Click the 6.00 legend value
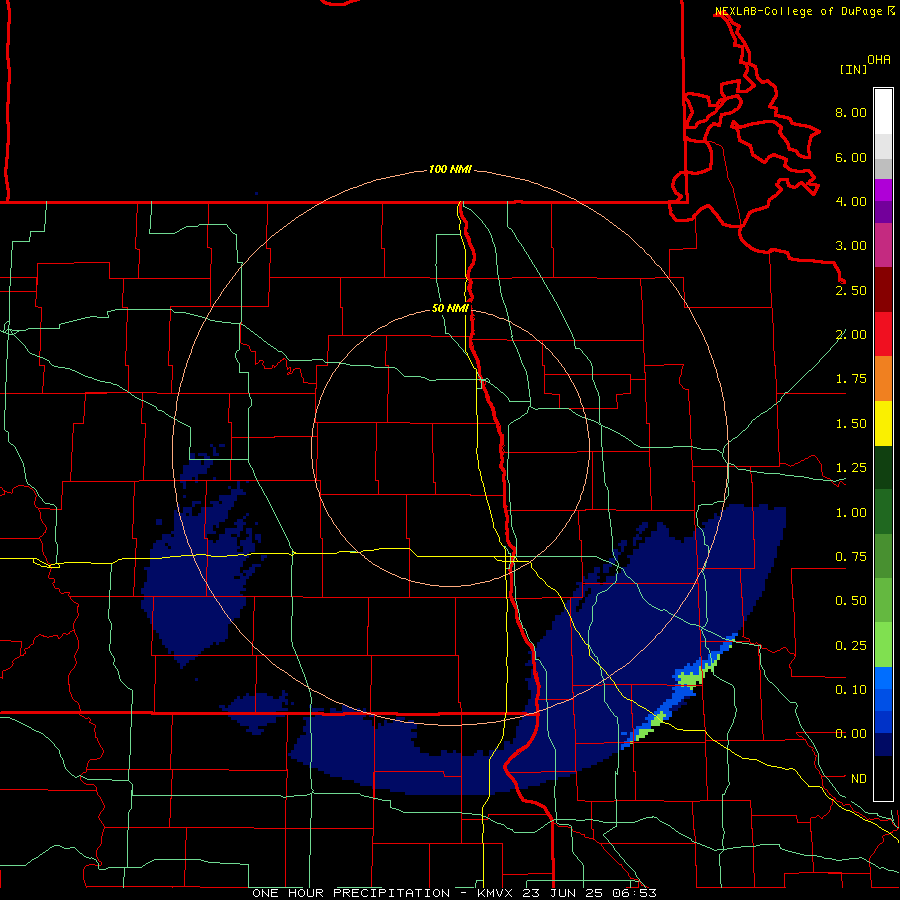Image resolution: width=900 pixels, height=900 pixels. 851,157
